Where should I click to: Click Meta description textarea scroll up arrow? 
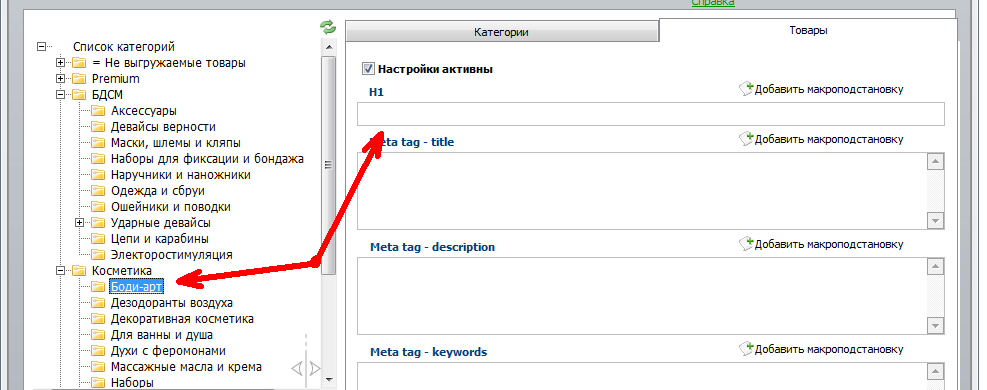[935, 267]
